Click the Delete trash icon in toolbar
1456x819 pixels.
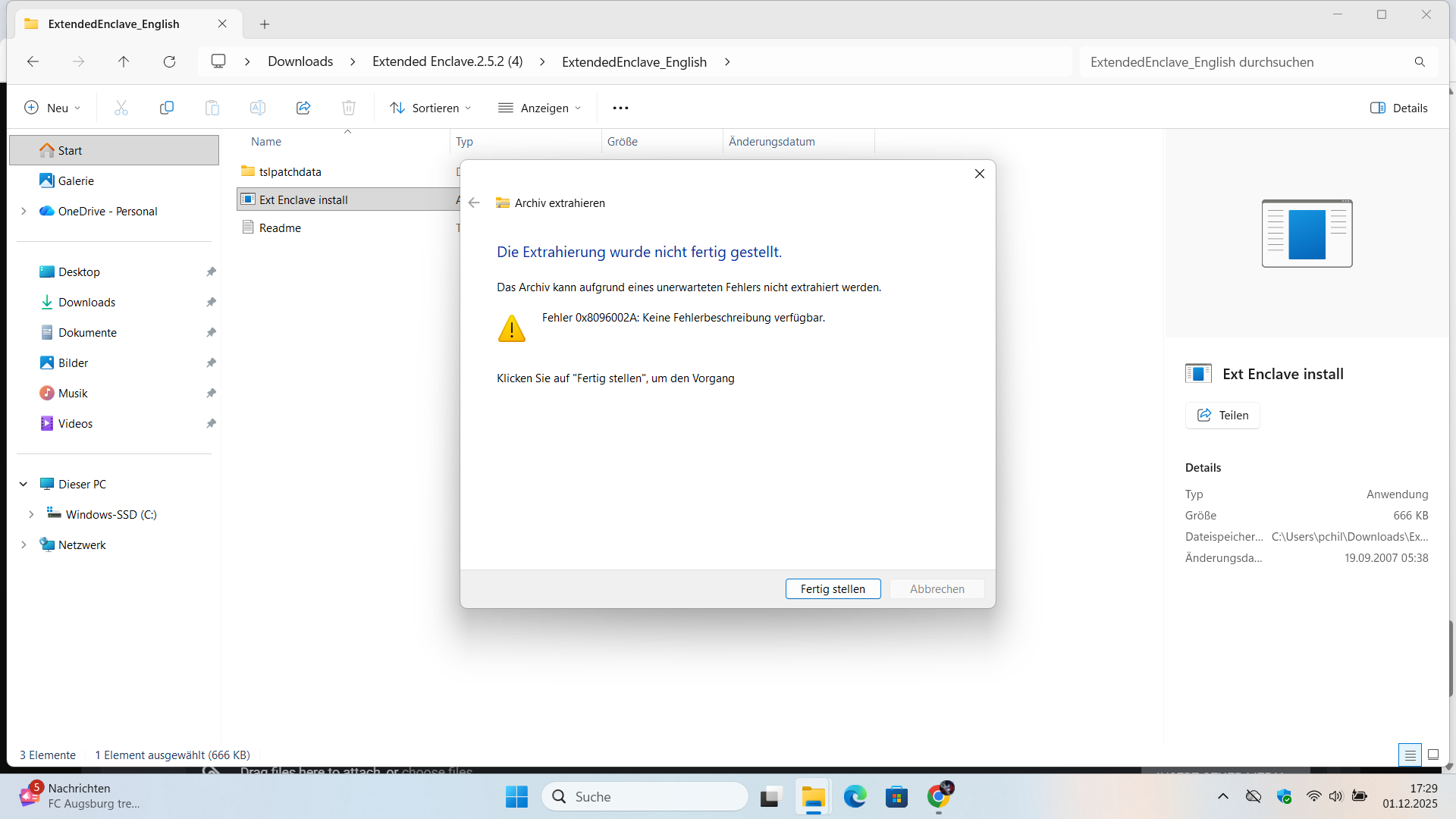[349, 108]
